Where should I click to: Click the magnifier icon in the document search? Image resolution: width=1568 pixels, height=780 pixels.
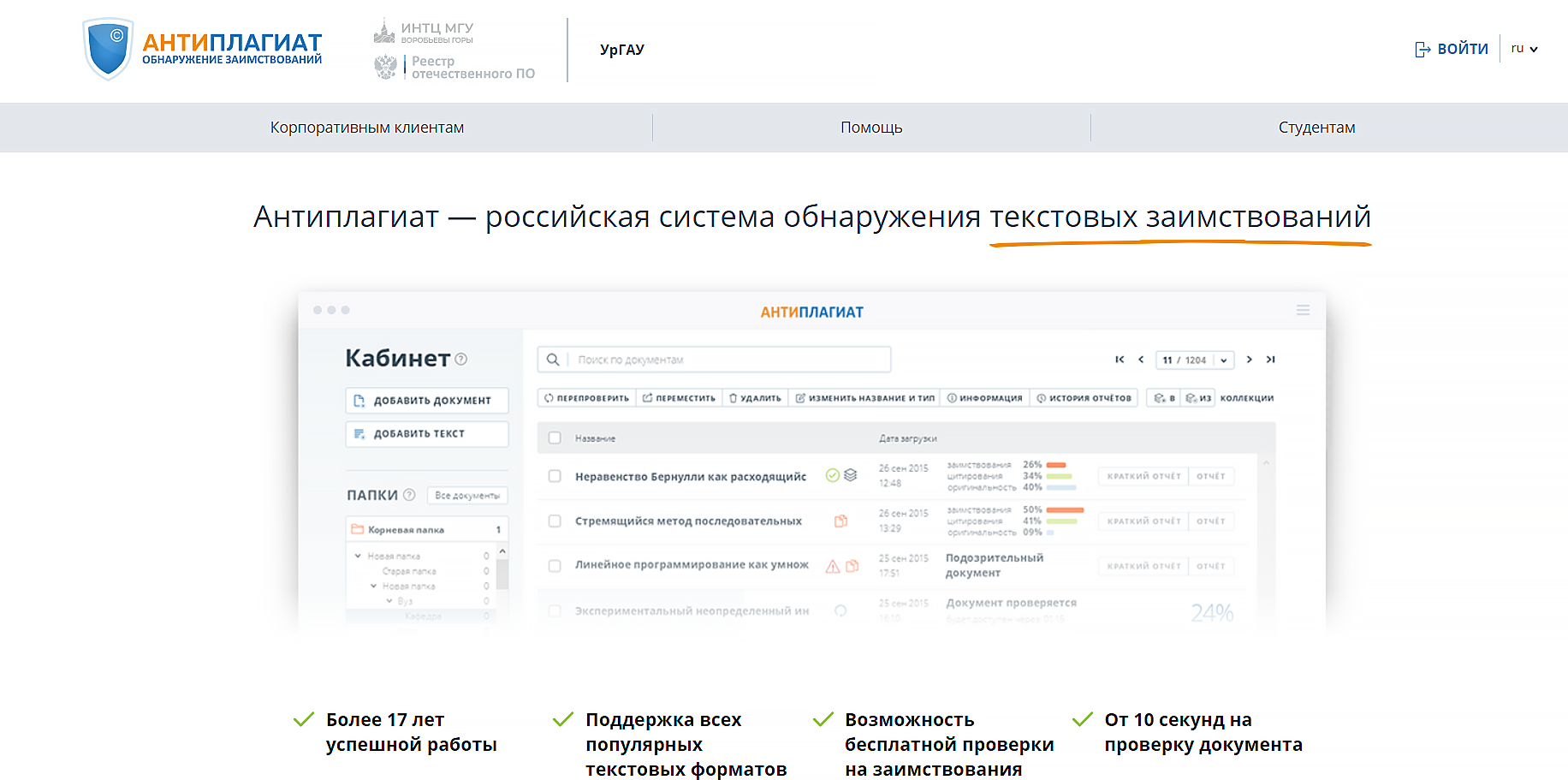553,360
